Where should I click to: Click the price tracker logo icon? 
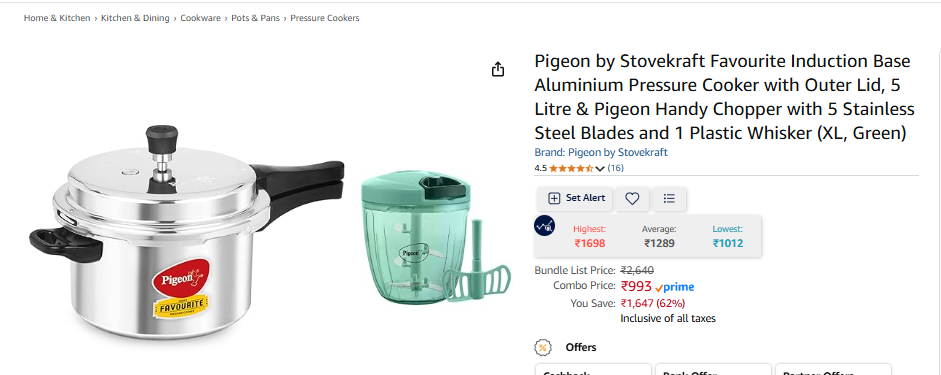tap(544, 226)
